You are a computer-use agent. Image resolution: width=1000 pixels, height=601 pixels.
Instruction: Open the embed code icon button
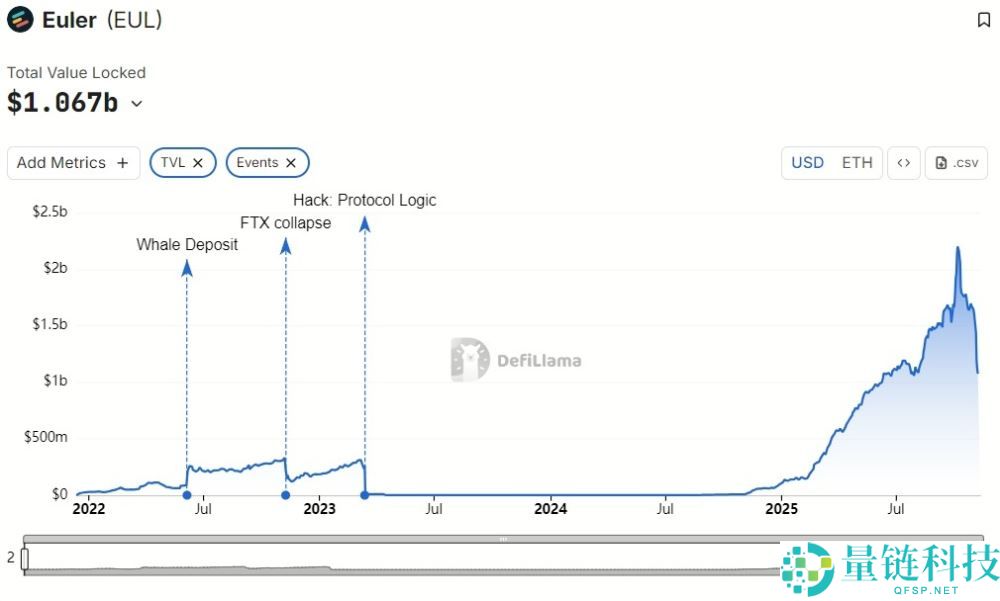tap(903, 162)
